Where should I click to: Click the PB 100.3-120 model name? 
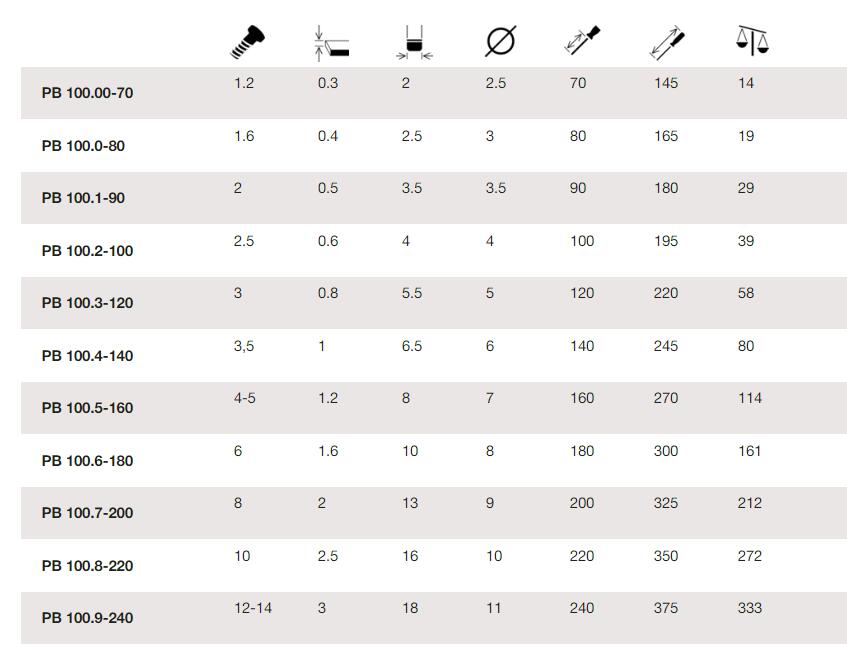(87, 303)
